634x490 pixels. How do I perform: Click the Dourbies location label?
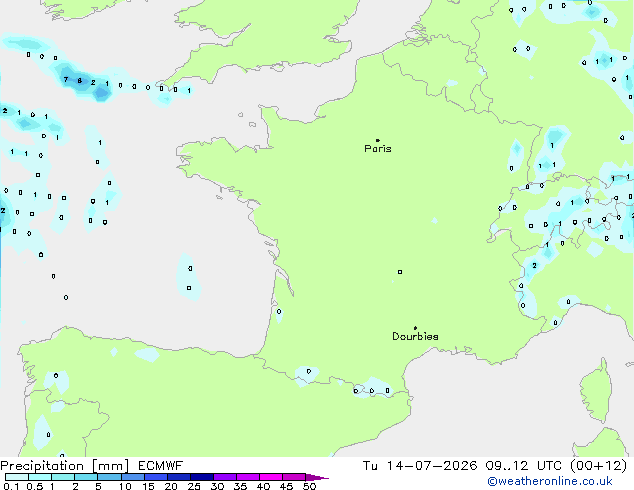click(415, 336)
